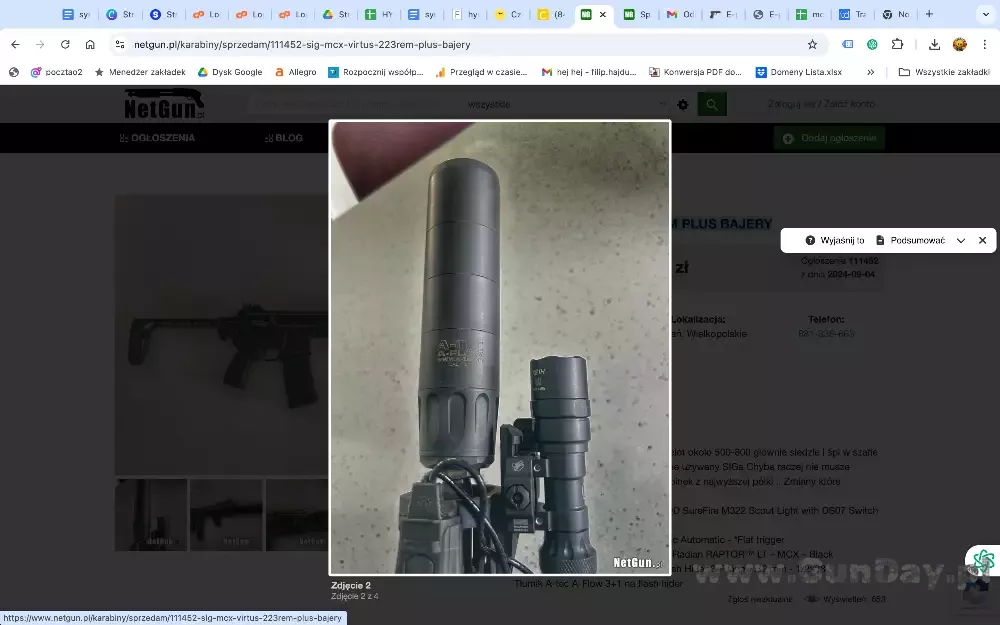View site information for netgun.pl
1000x625 pixels.
click(x=119, y=45)
